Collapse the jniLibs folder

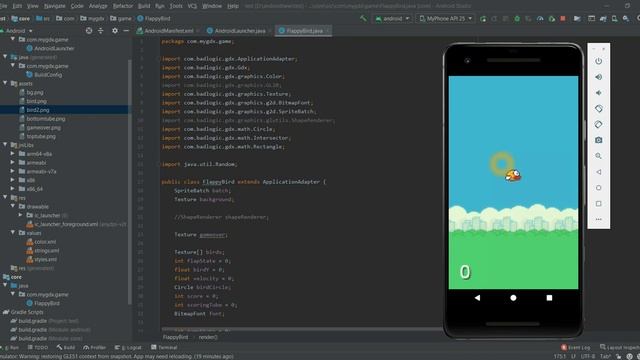pyautogui.click(x=5, y=145)
